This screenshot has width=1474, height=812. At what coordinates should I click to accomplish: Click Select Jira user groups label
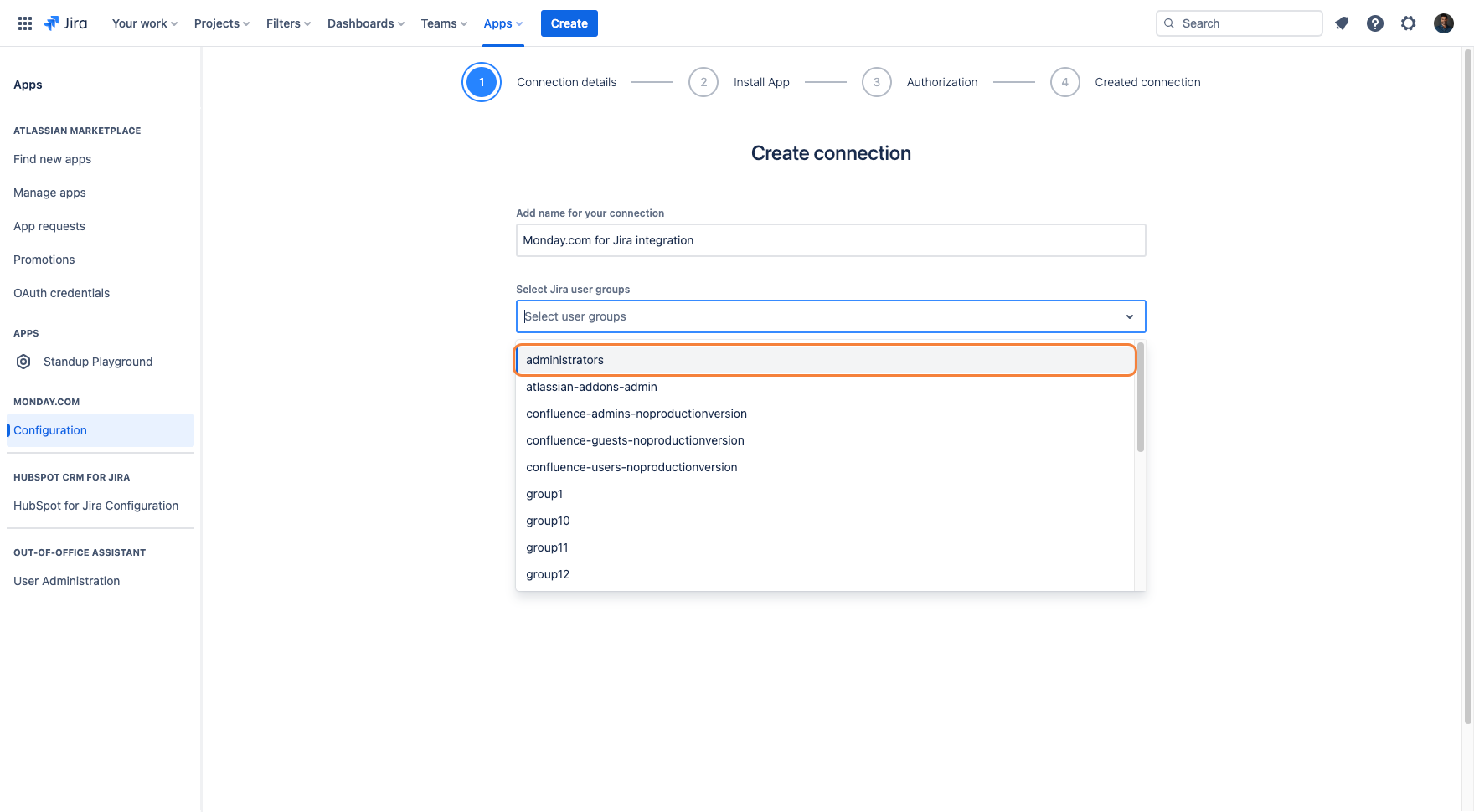[573, 290]
